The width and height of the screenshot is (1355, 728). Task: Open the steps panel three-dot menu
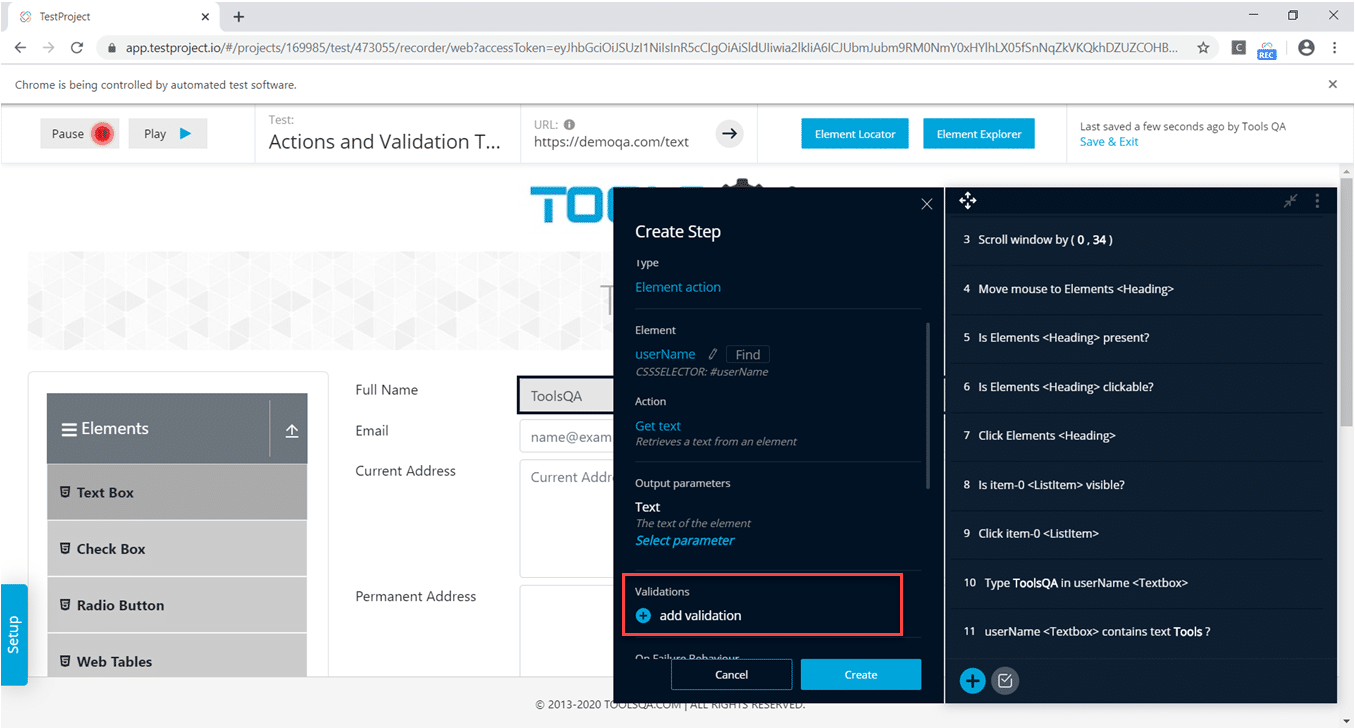point(1317,201)
